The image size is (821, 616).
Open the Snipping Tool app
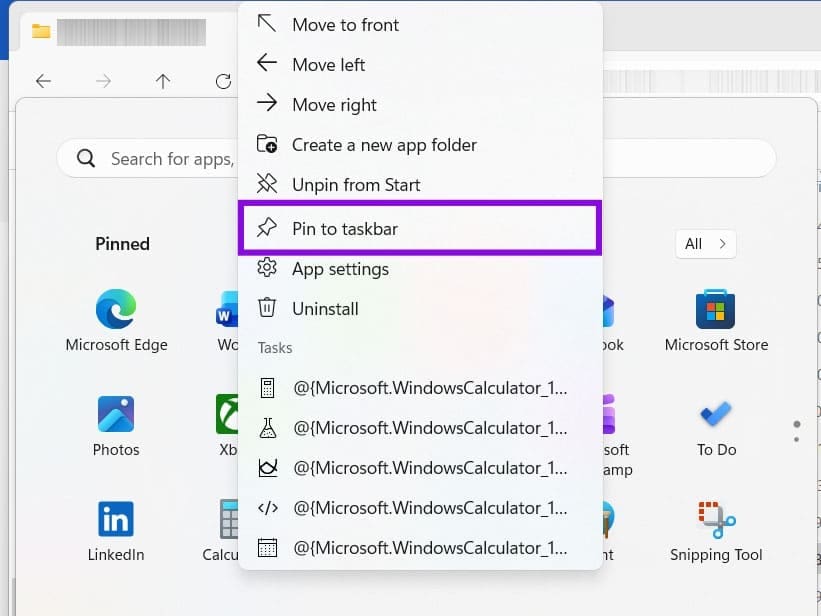[x=716, y=531]
